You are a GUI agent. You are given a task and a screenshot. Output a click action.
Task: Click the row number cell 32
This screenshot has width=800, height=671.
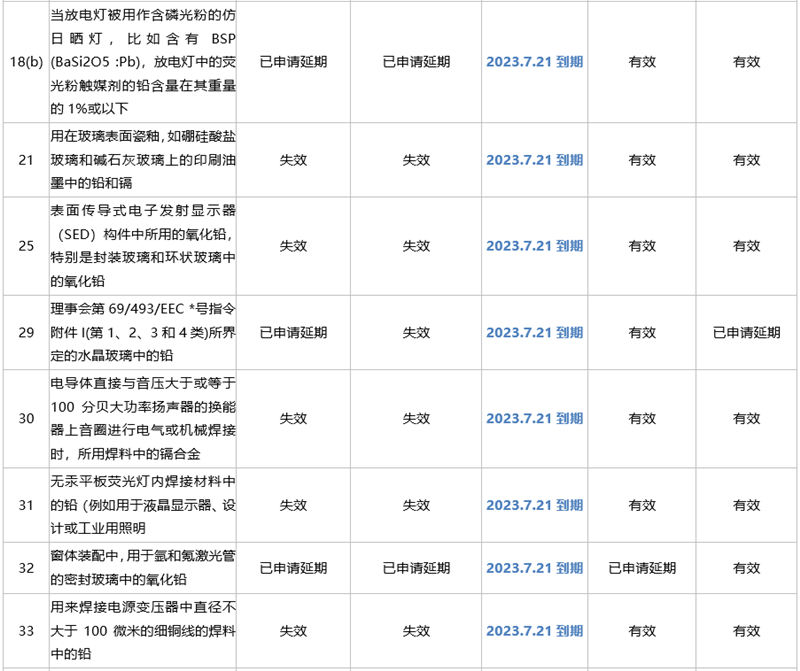(25, 568)
